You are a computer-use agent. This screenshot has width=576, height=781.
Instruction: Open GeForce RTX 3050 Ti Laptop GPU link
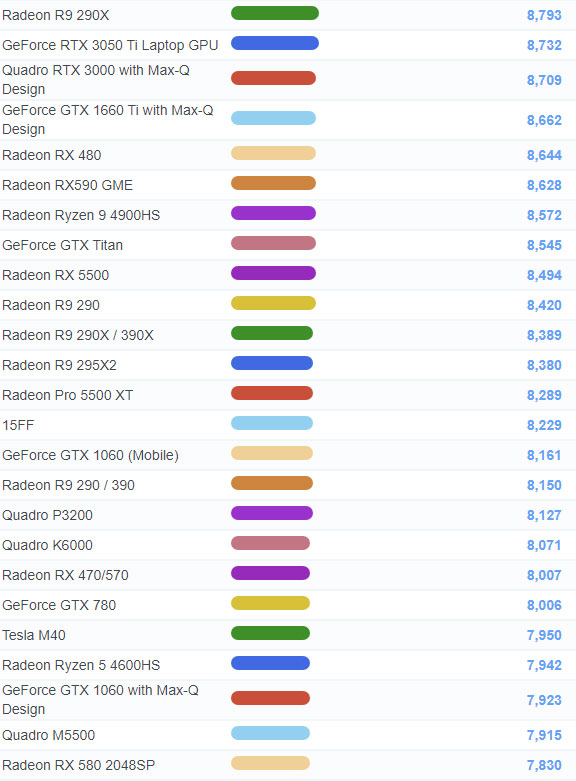(x=110, y=45)
